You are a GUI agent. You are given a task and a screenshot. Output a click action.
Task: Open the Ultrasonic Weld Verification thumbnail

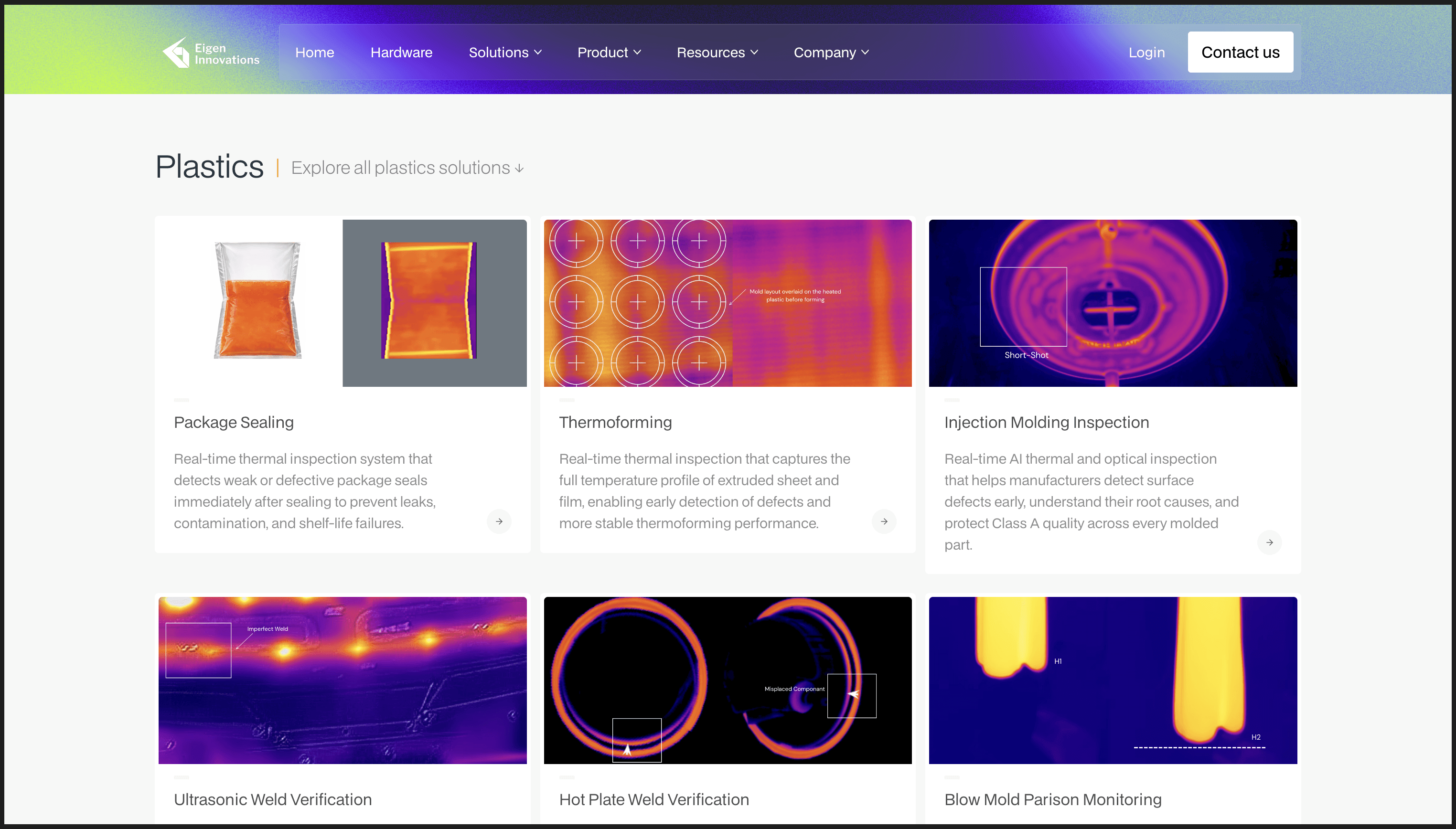[x=342, y=680]
